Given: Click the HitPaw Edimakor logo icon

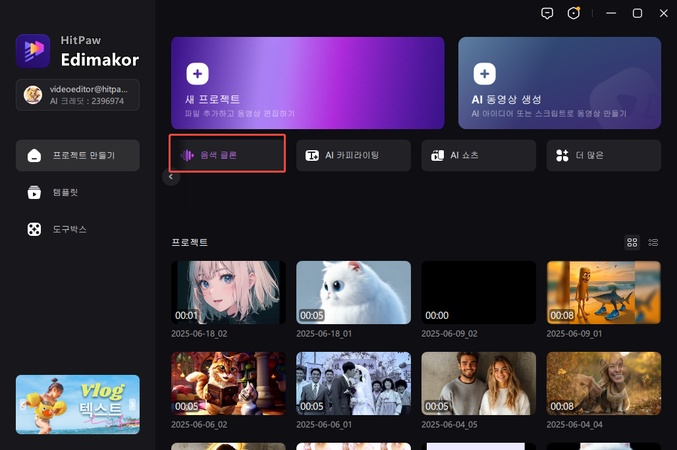Looking at the screenshot, I should coord(33,51).
